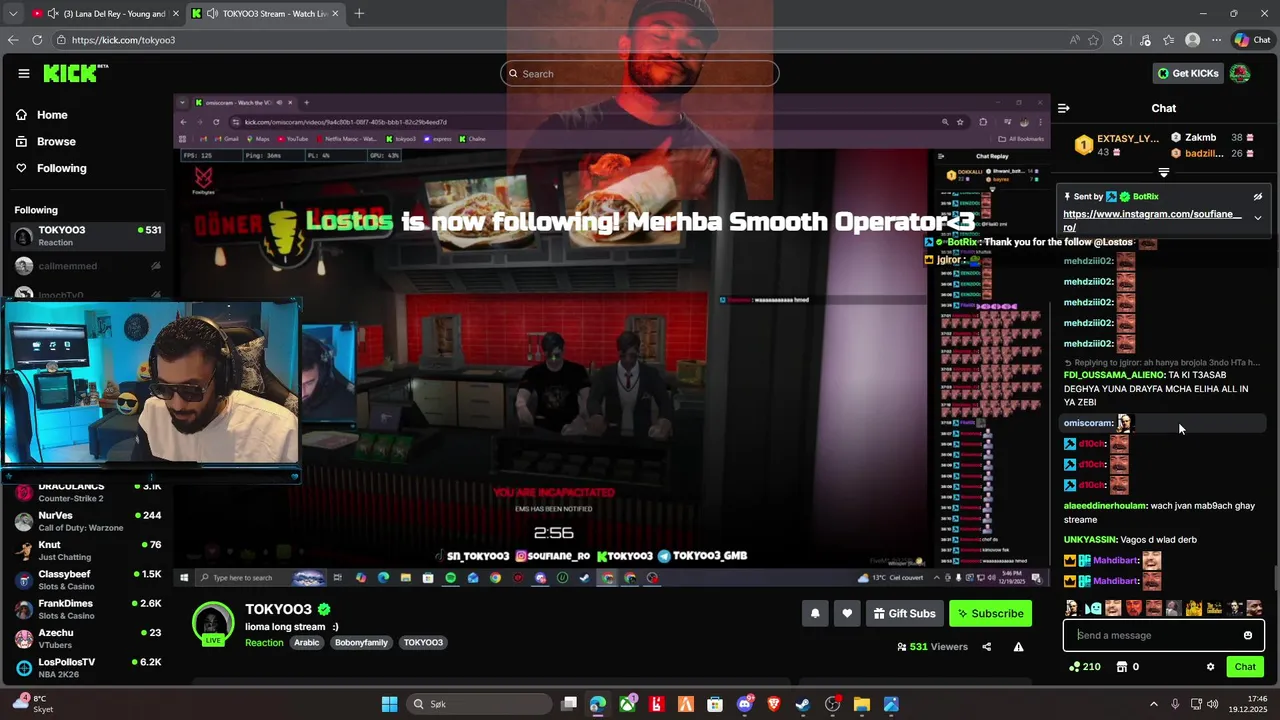Mute the TOKYOO3 Stream tab audio
Image resolution: width=1280 pixels, height=720 pixels.
click(212, 13)
